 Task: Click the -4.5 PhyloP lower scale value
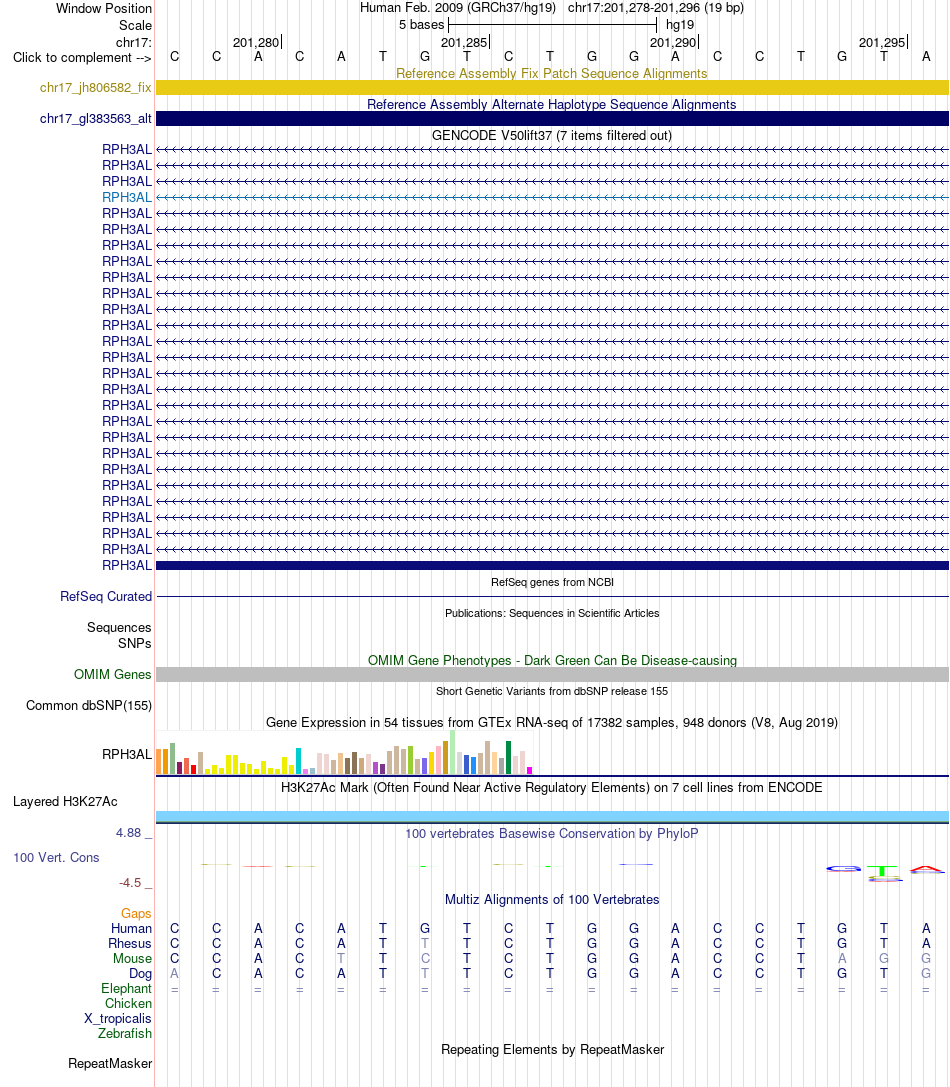point(130,882)
